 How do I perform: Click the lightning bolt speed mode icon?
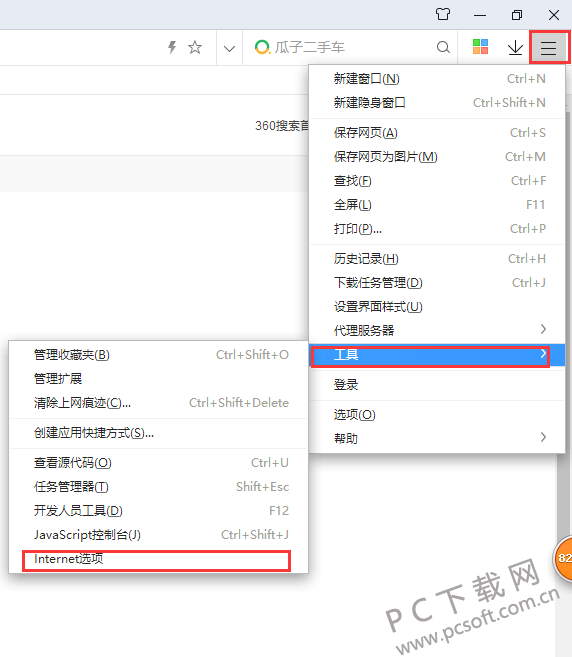tap(172, 47)
